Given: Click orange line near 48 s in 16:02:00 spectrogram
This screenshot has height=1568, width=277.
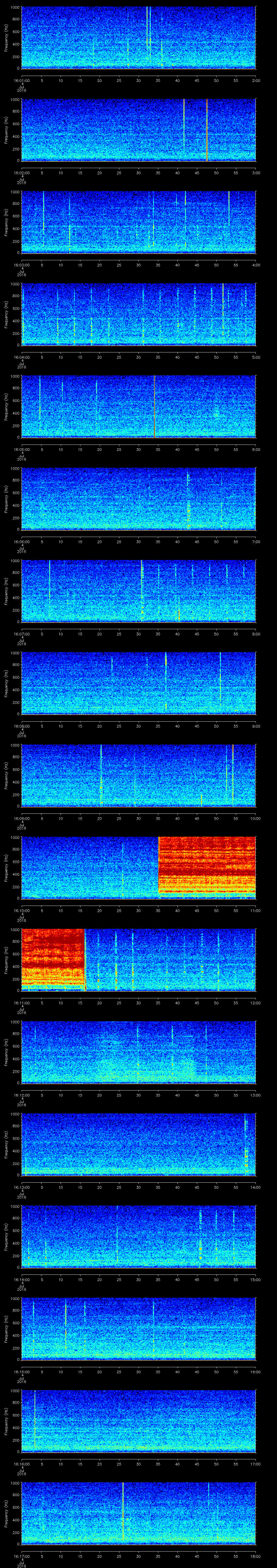Looking at the screenshot, I should click(207, 130).
